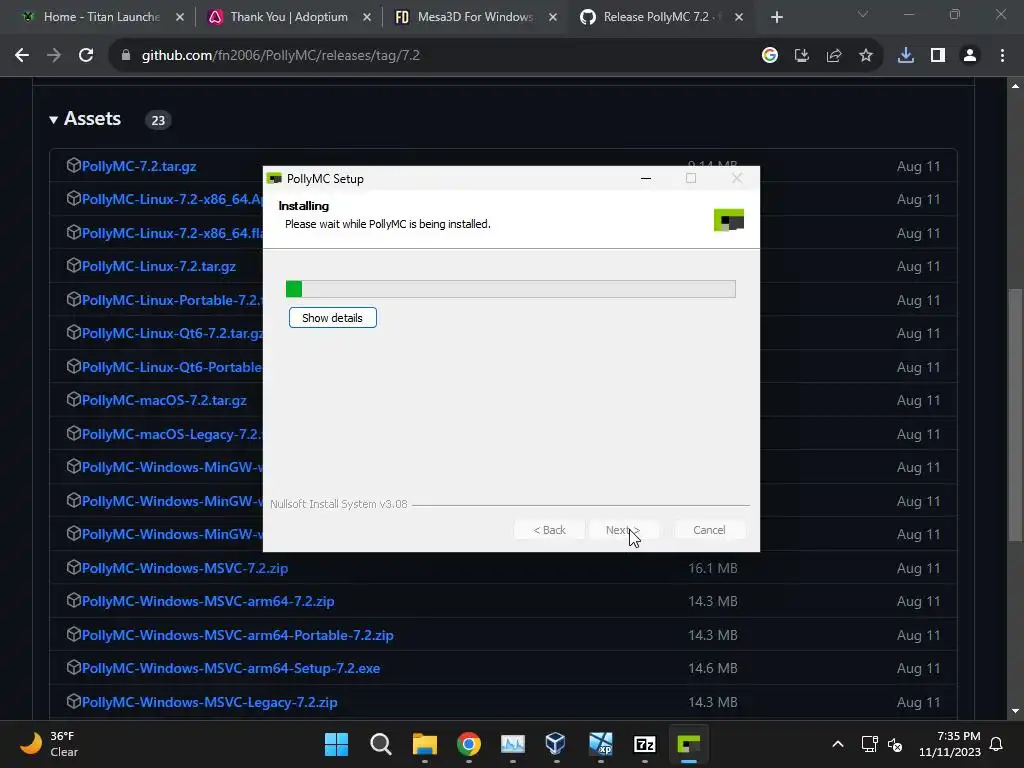The width and height of the screenshot is (1024, 768).
Task: Download PollyMC-Windows-MSVC-7.2.zip
Action: coord(185,568)
